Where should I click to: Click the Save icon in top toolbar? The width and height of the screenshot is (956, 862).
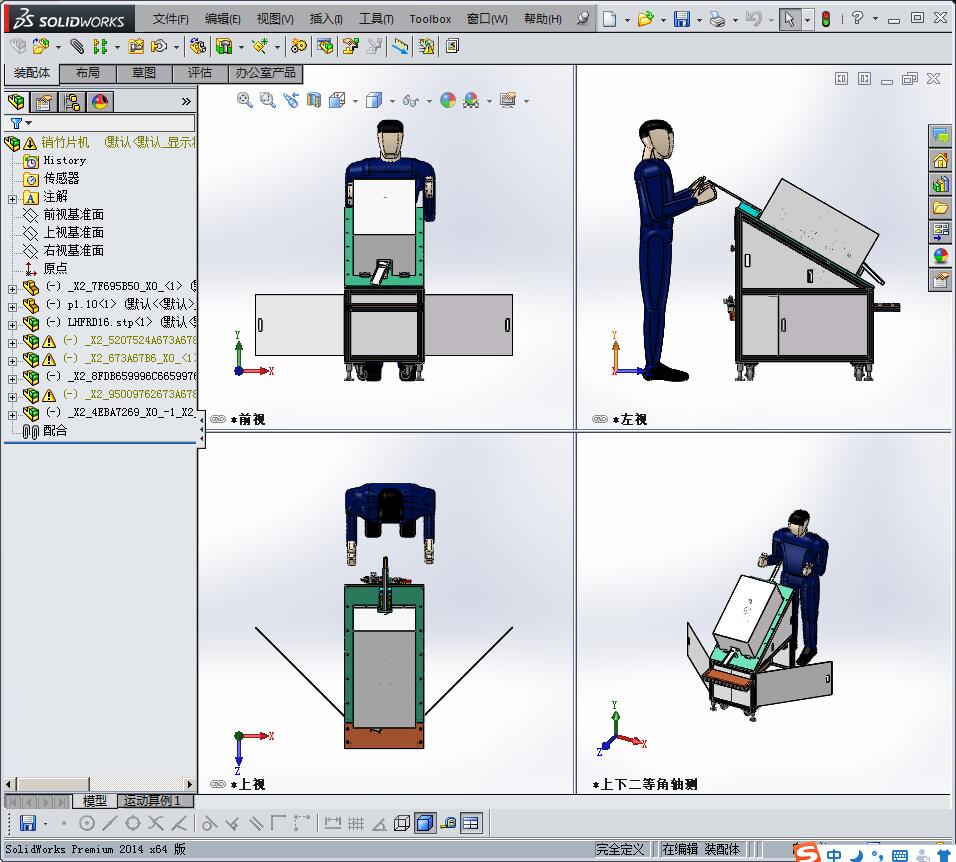(682, 19)
